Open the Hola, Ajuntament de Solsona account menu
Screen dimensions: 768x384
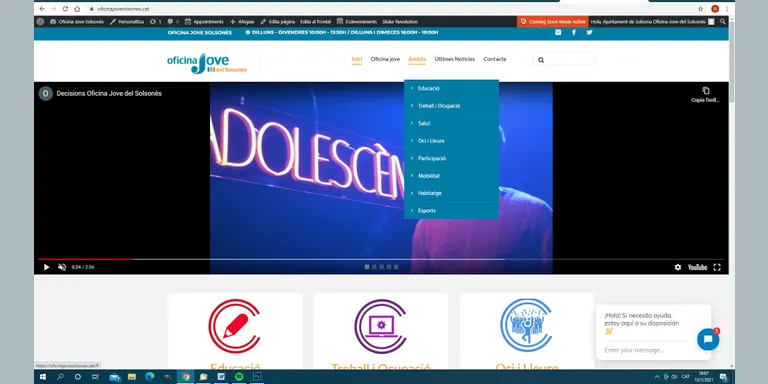[x=653, y=22]
